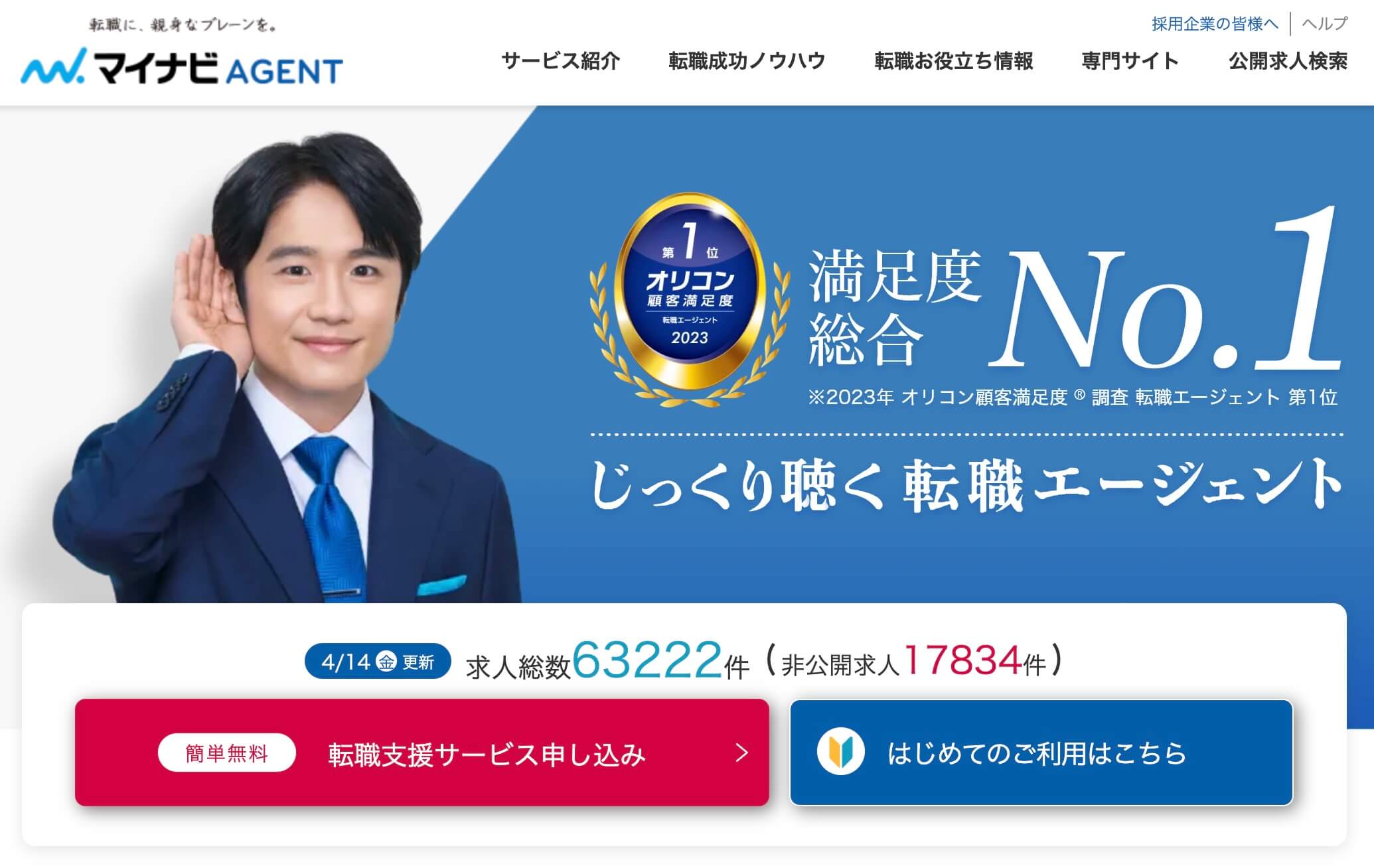Click the 簡単無料 white pill badge

226,753
